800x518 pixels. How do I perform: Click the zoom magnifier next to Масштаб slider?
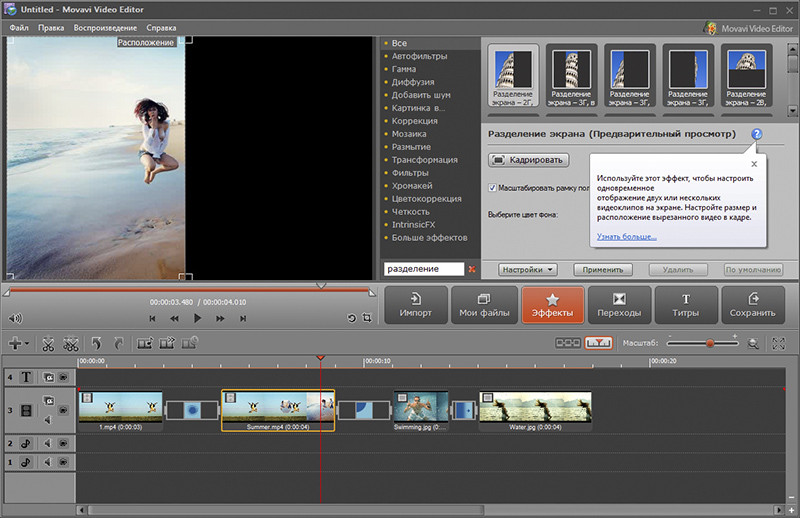click(x=753, y=343)
